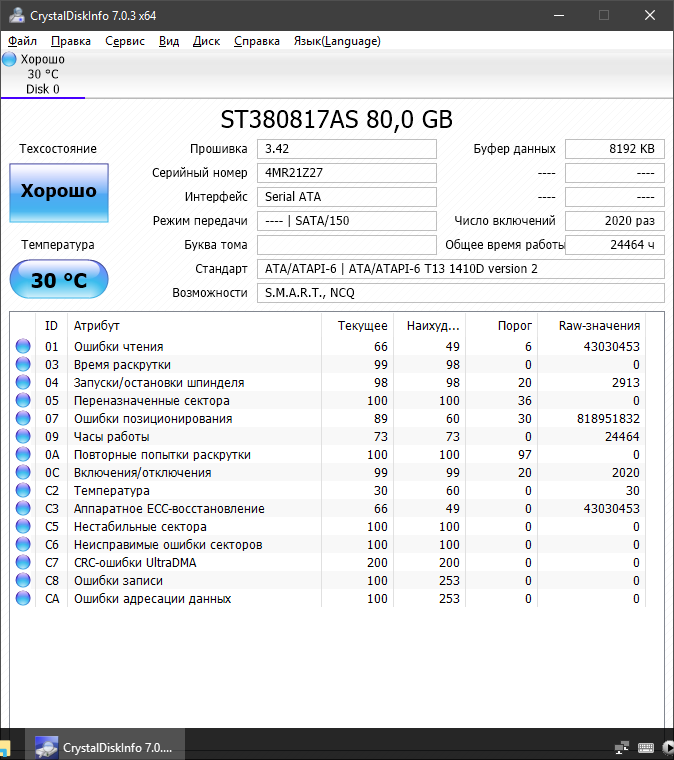Select the Повторные попытки раскрутки text

tap(162, 455)
